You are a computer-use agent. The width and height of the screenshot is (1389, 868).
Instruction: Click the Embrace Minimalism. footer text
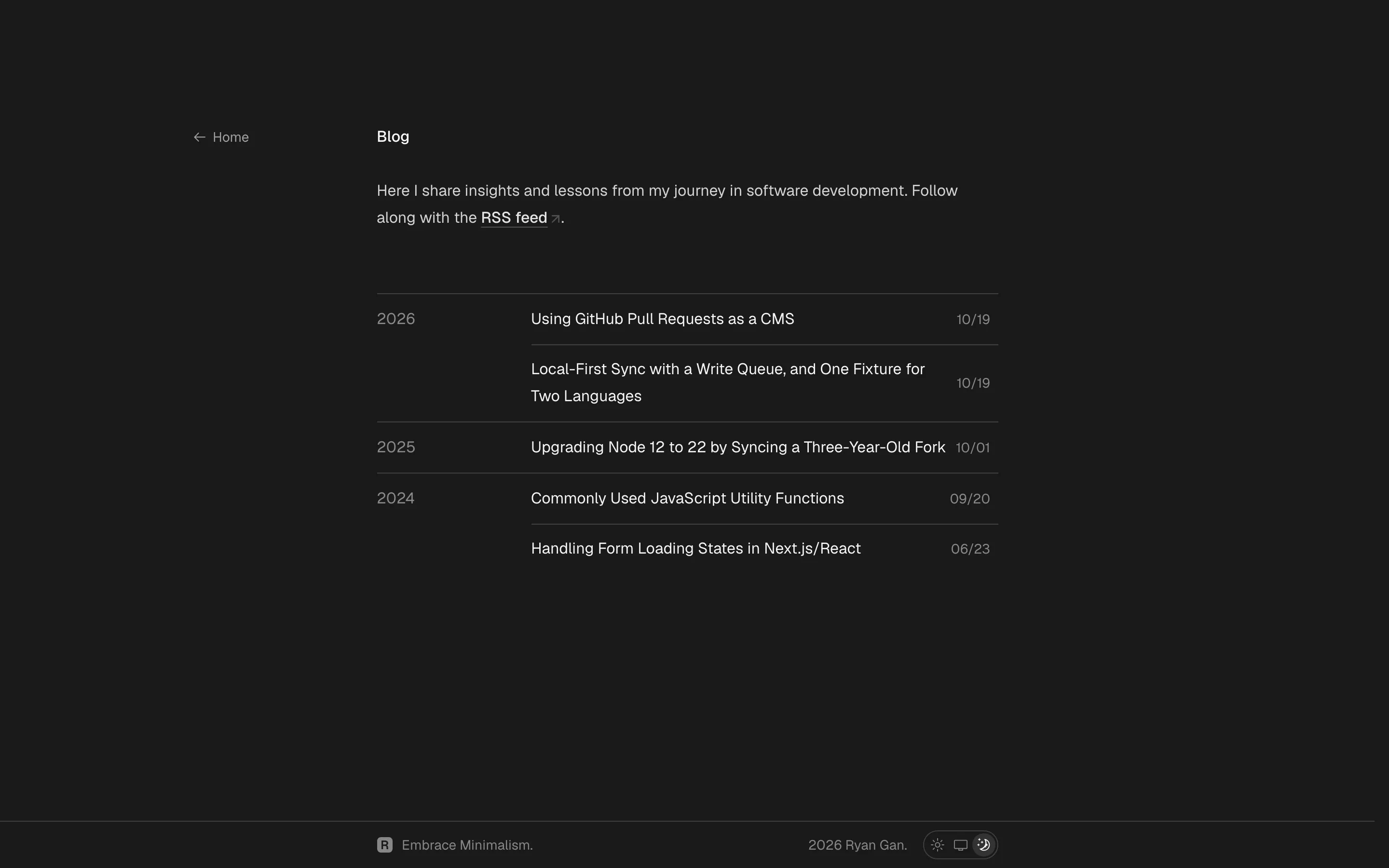point(467,846)
